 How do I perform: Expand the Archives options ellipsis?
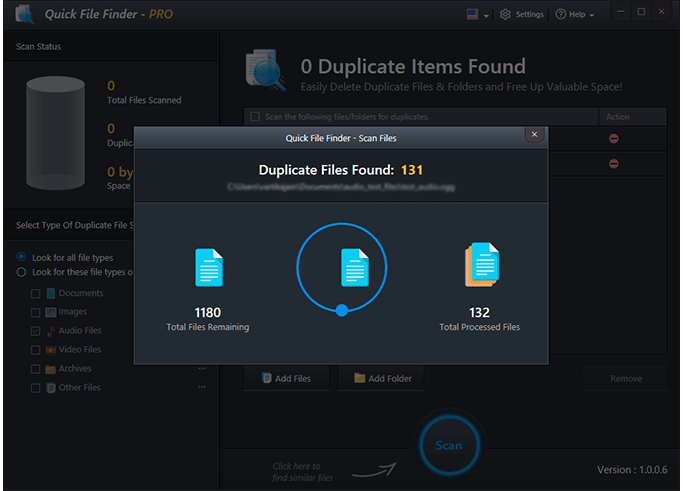click(x=202, y=369)
